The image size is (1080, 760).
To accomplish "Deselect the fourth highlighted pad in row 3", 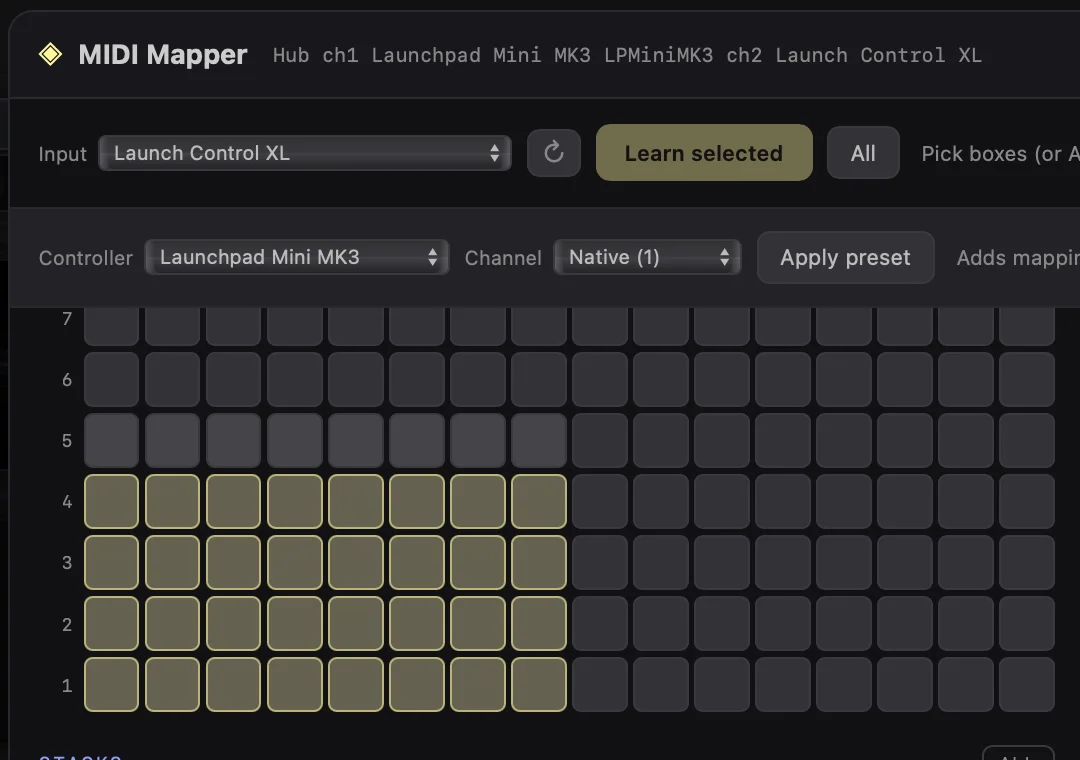I will pyautogui.click(x=295, y=563).
